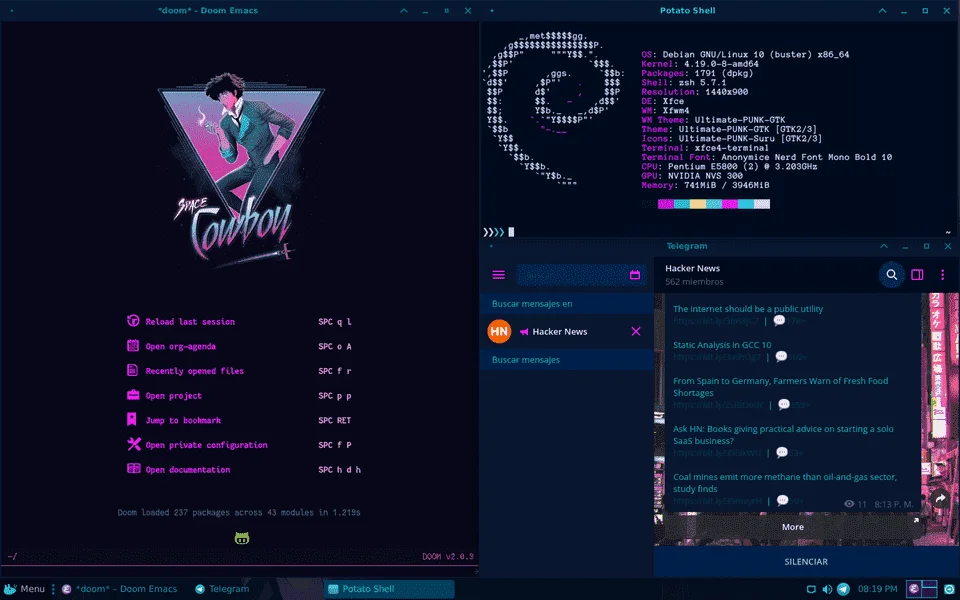Click the 'Open private configuration' link
Viewport: 960px width, 600px height.
(206, 445)
